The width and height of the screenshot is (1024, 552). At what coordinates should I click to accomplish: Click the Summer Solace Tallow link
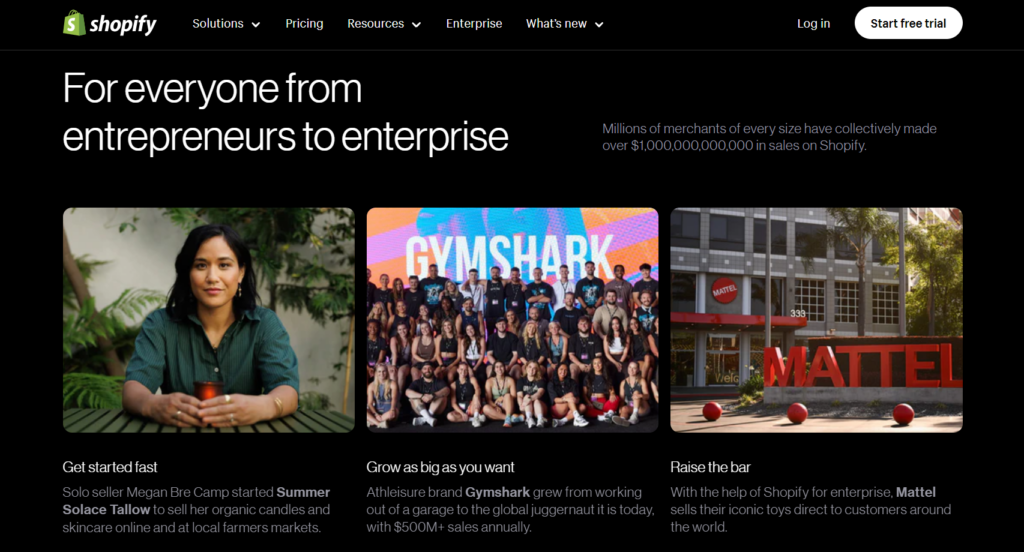pyautogui.click(x=196, y=500)
